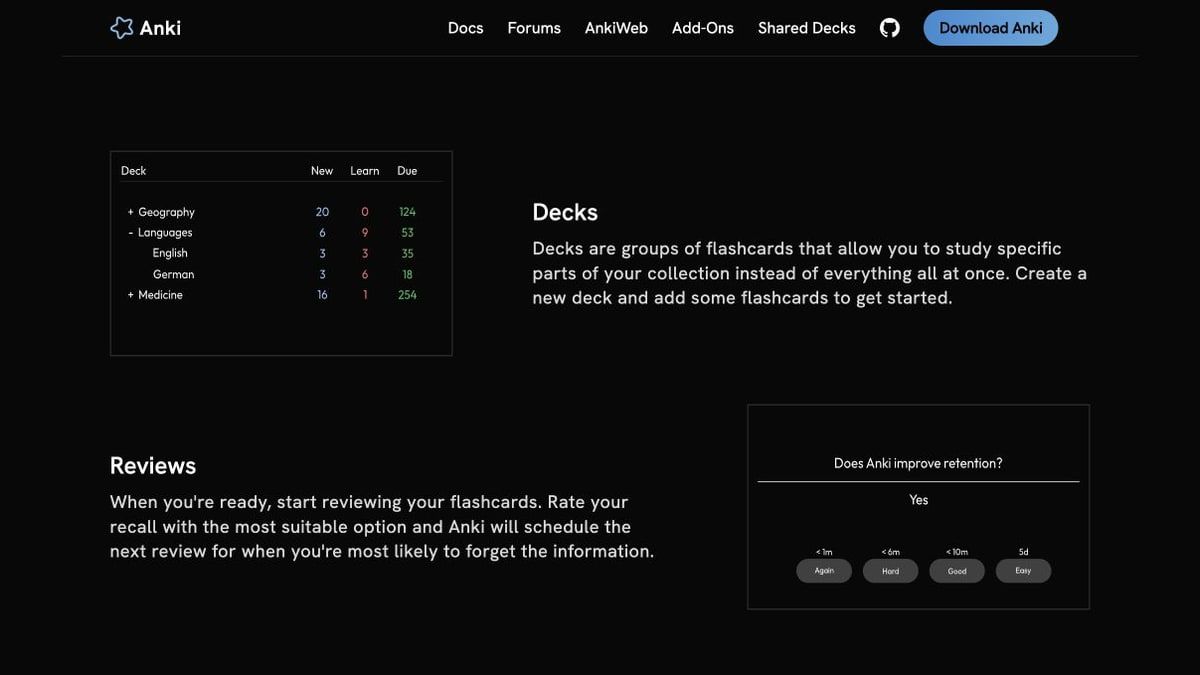The image size is (1200, 675).
Task: Select the German subdeck row
Action: tap(173, 274)
